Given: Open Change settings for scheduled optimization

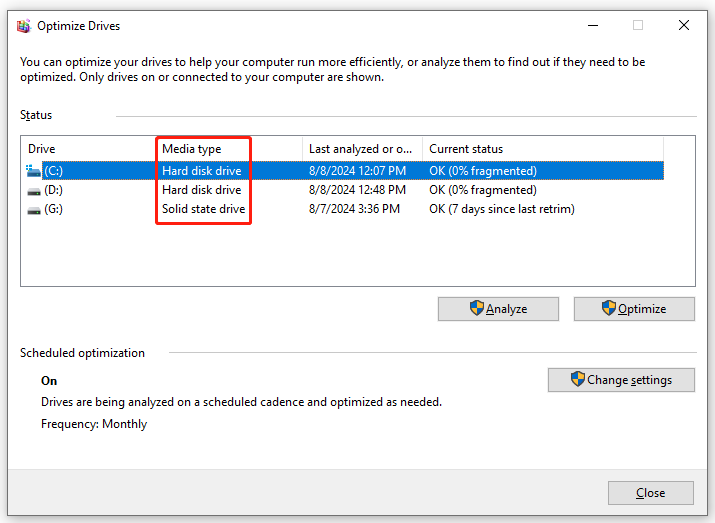Looking at the screenshot, I should point(621,380).
